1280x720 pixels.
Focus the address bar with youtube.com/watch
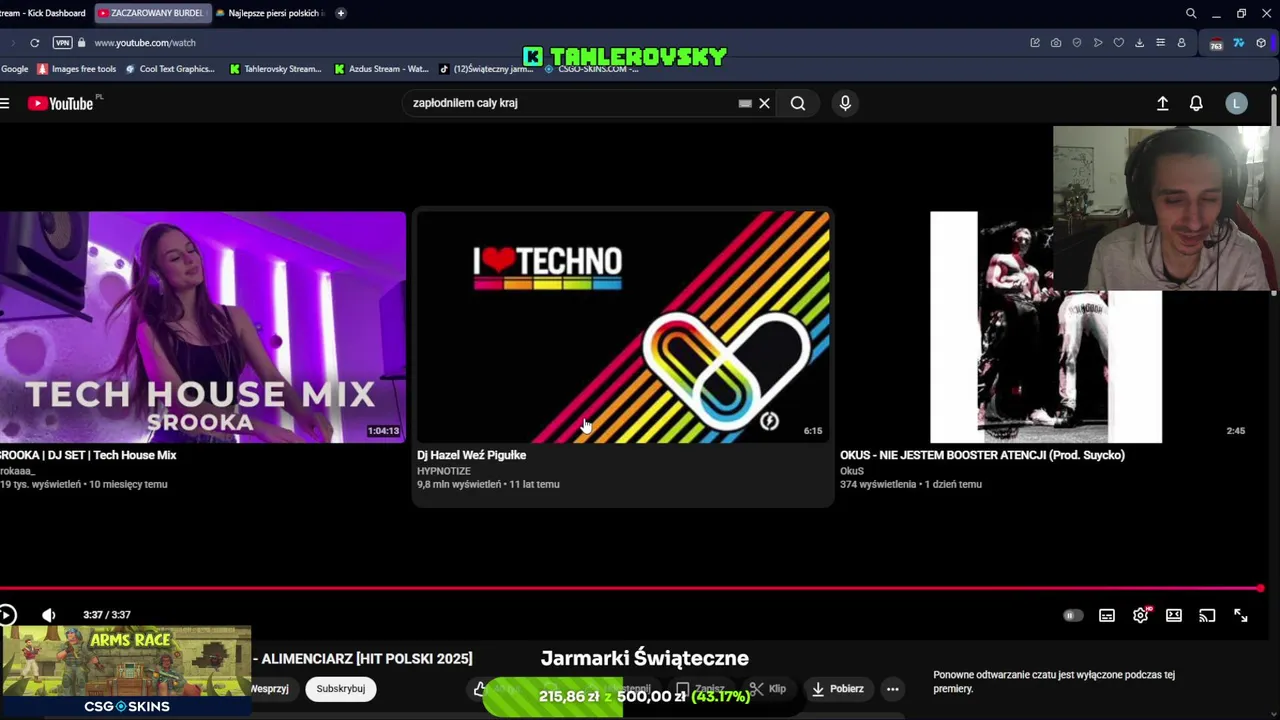145,43
